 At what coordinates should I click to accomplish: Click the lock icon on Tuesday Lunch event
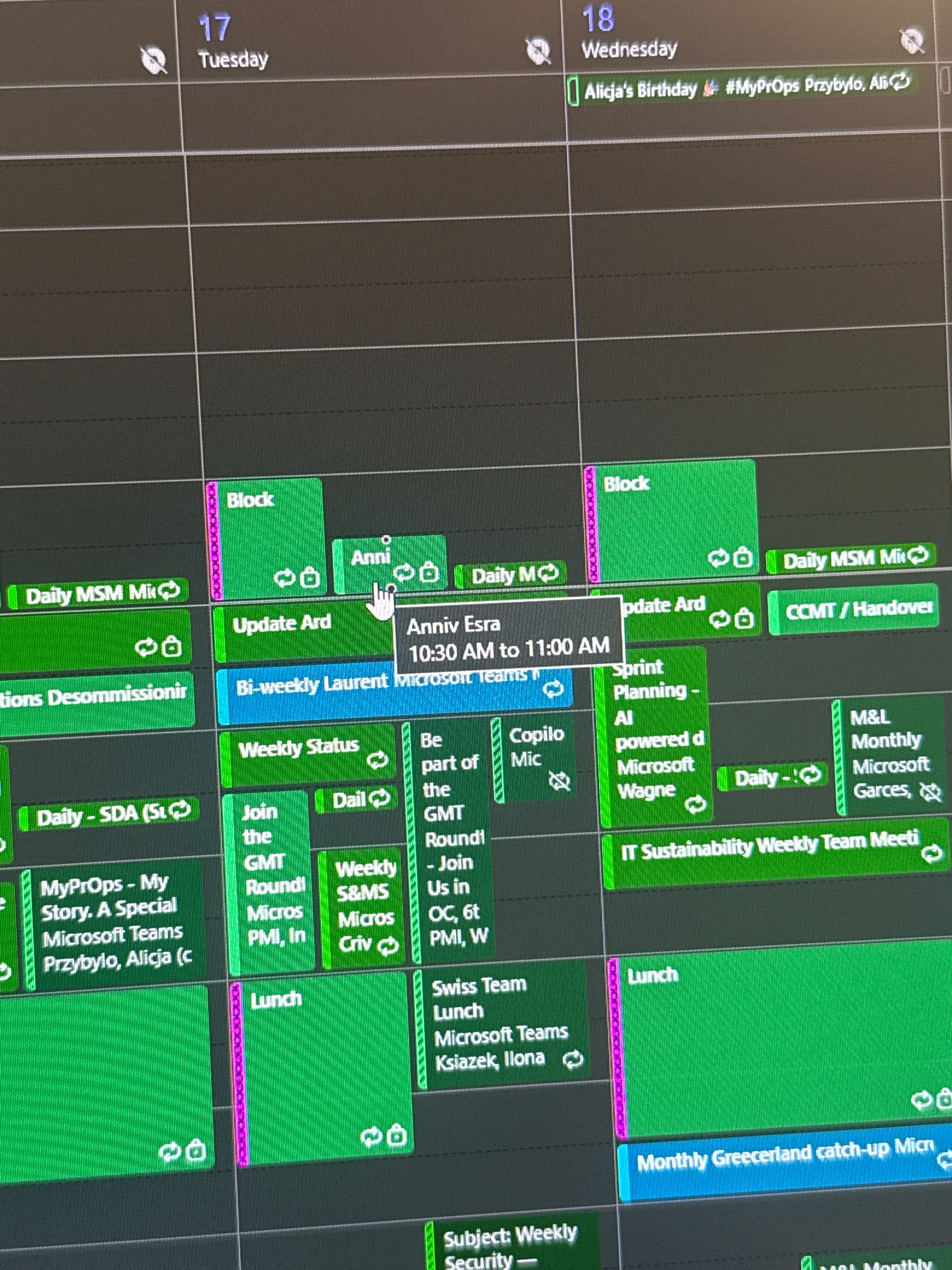click(x=397, y=1136)
